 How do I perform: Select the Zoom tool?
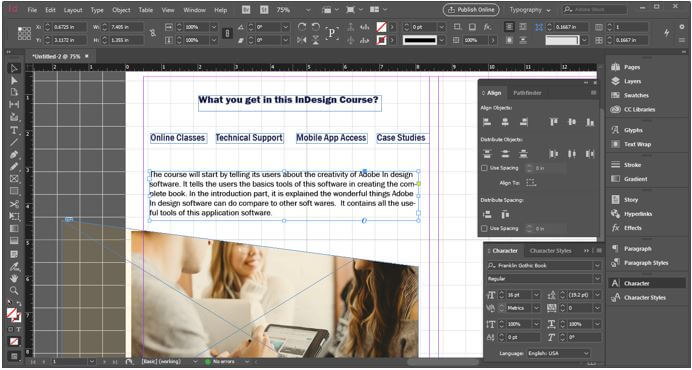pyautogui.click(x=14, y=291)
